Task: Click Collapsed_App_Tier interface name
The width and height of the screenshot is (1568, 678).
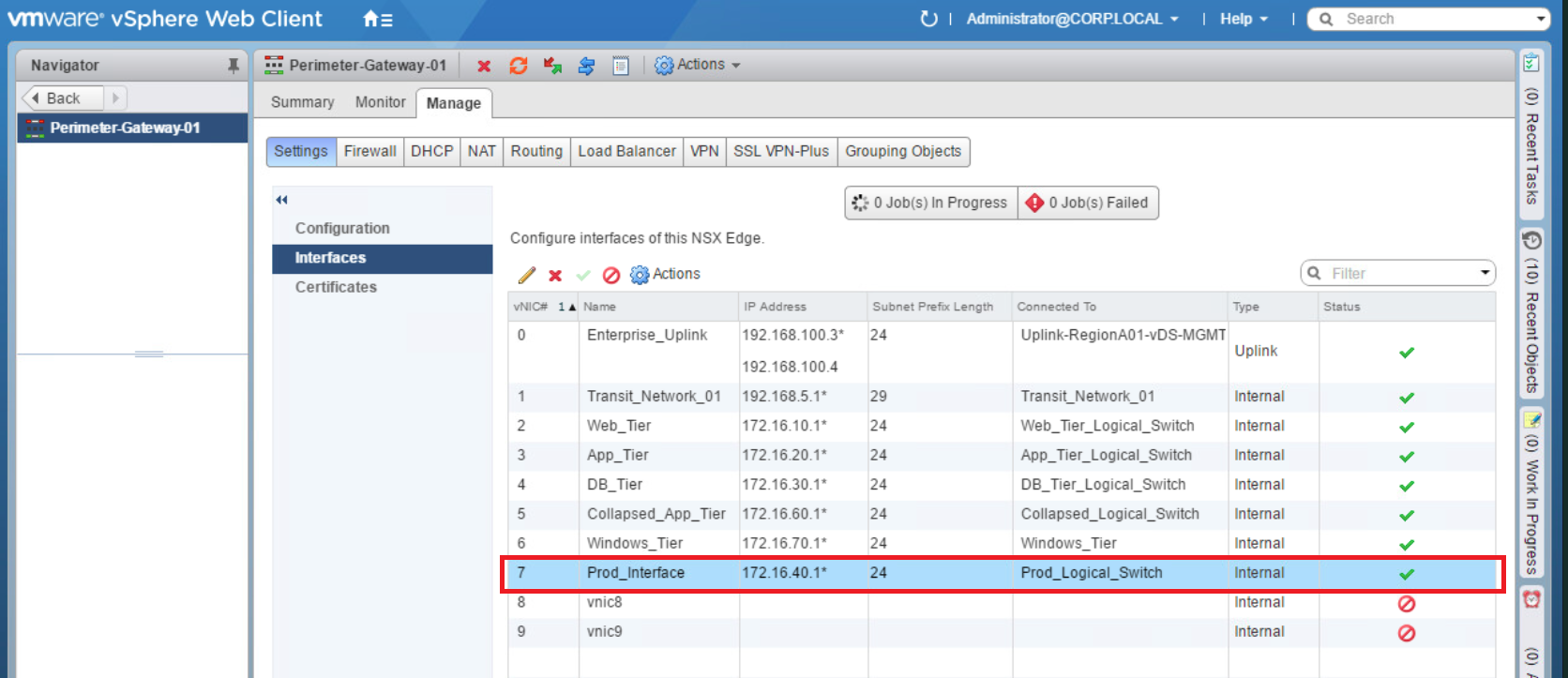Action: pyautogui.click(x=656, y=515)
